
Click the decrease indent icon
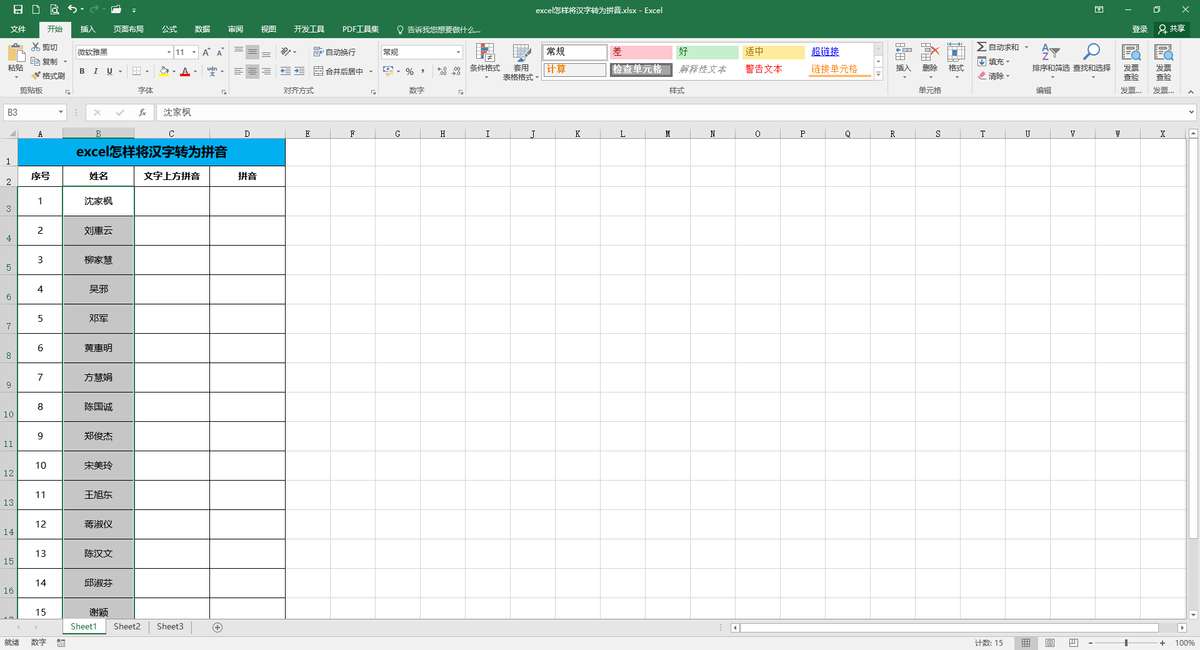(x=285, y=71)
